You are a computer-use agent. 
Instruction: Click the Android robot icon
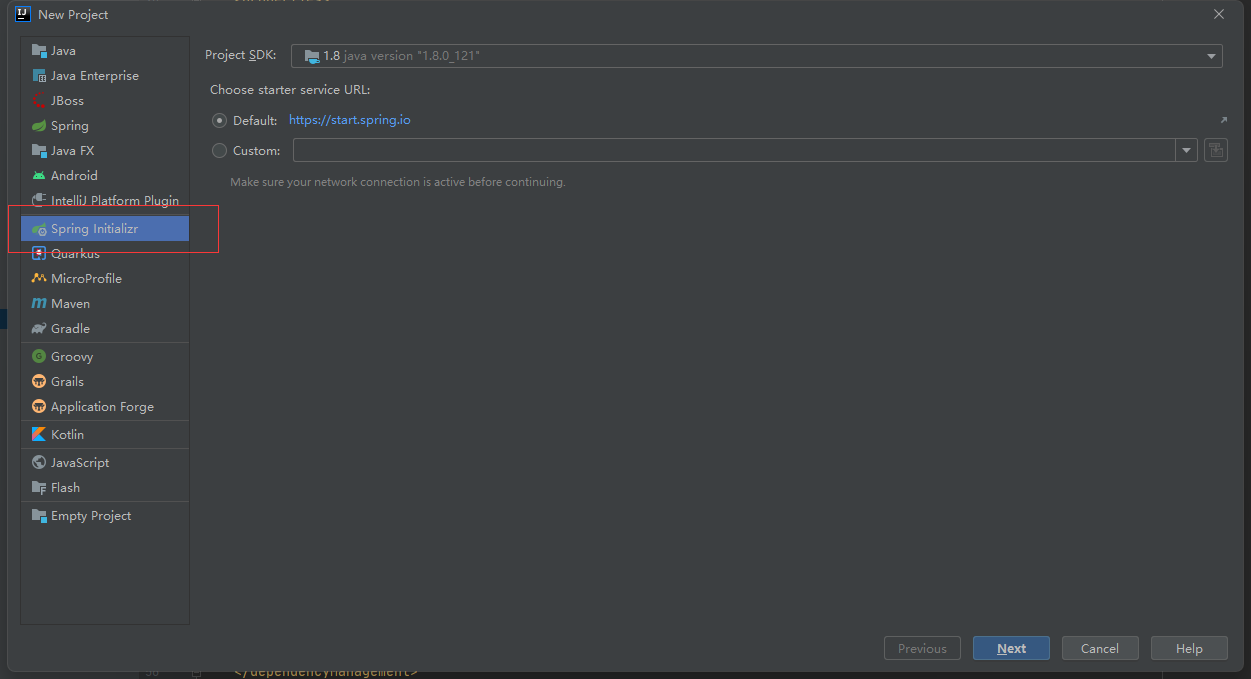point(39,175)
